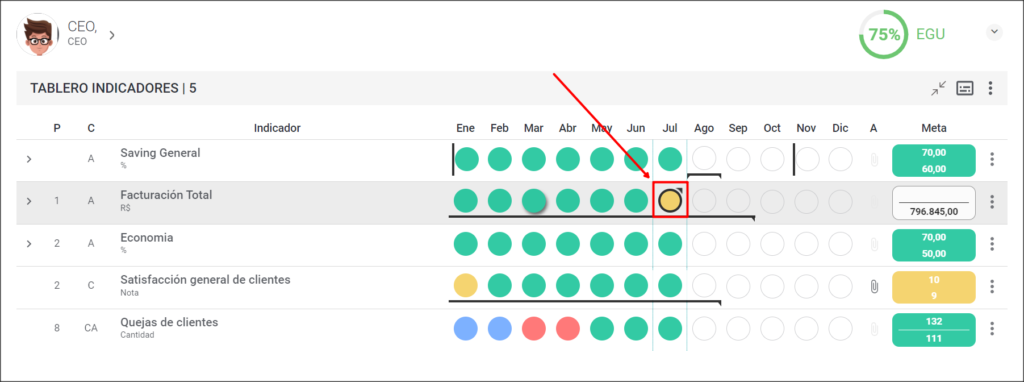Open the card view icon beside collapse arrows
This screenshot has height=382, width=1024.
965,88
